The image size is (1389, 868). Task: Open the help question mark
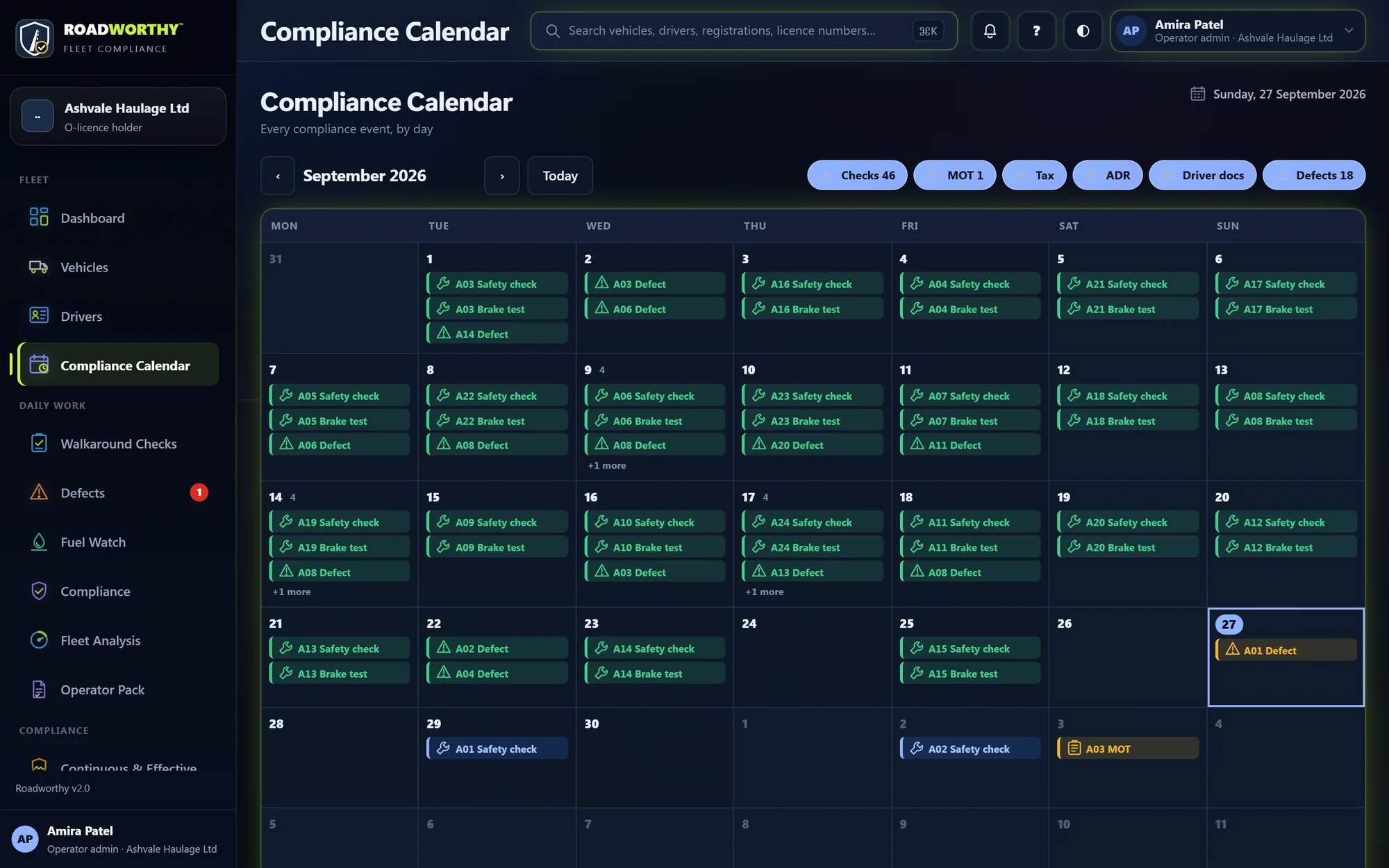point(1036,31)
